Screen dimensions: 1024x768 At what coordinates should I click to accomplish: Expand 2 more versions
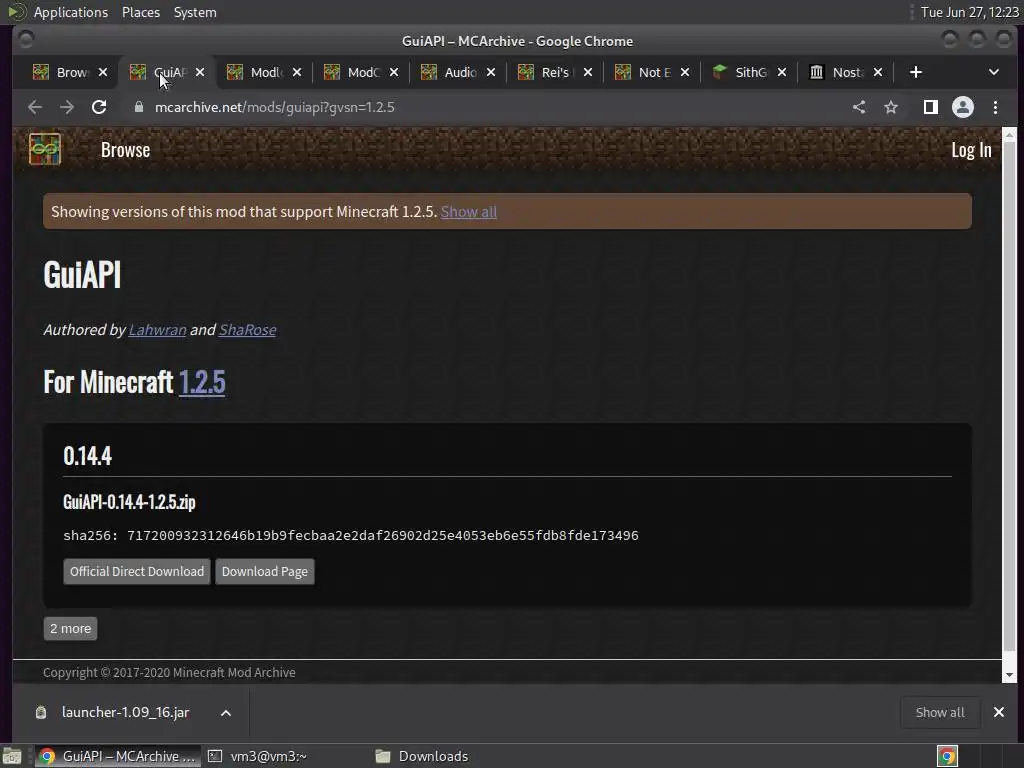tap(71, 628)
